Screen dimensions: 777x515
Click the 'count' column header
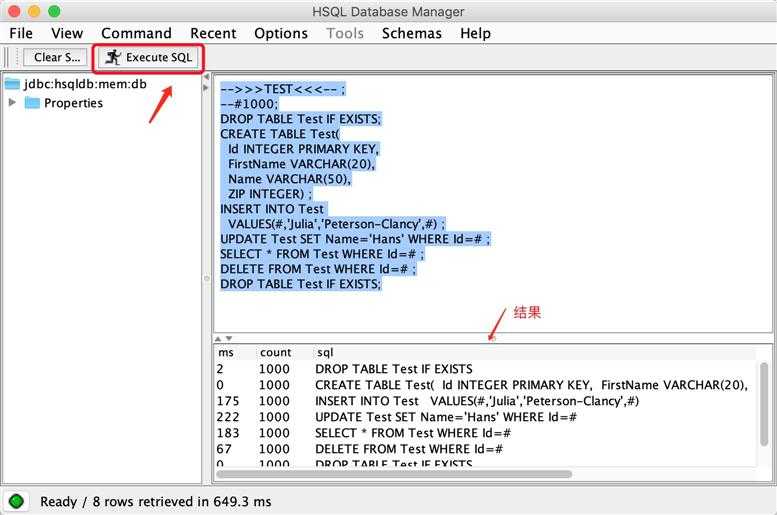point(276,353)
